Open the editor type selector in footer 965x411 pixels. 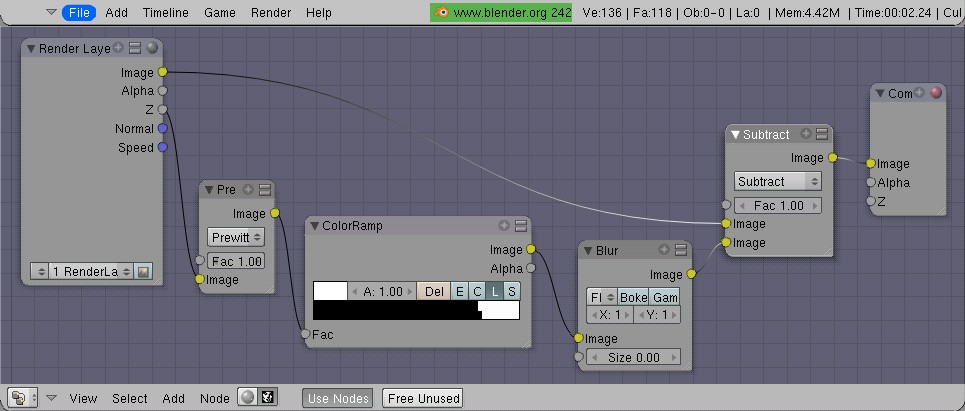23,398
